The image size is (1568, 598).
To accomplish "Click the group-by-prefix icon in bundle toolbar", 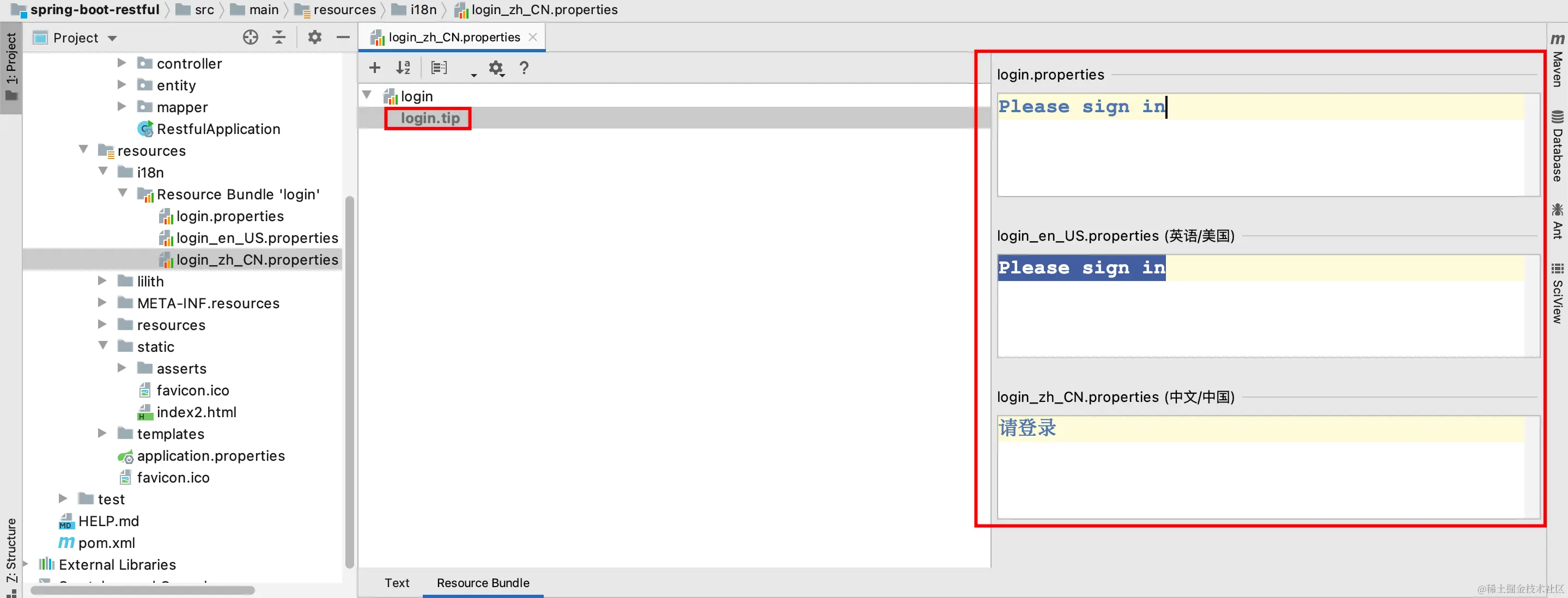I will tap(439, 68).
